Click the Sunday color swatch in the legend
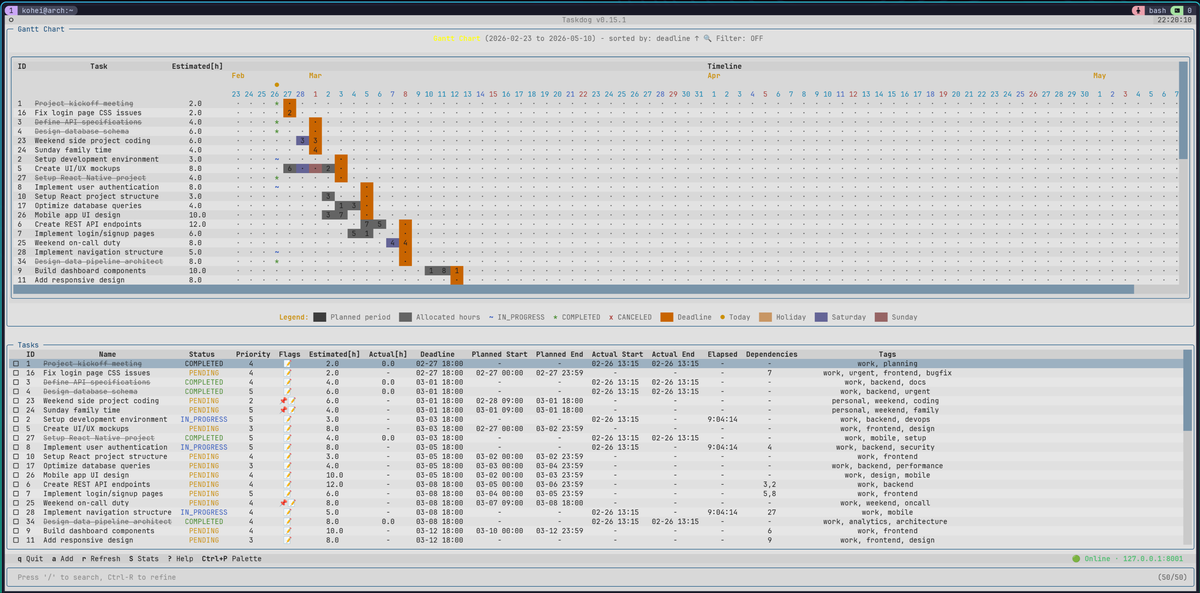 click(x=881, y=317)
